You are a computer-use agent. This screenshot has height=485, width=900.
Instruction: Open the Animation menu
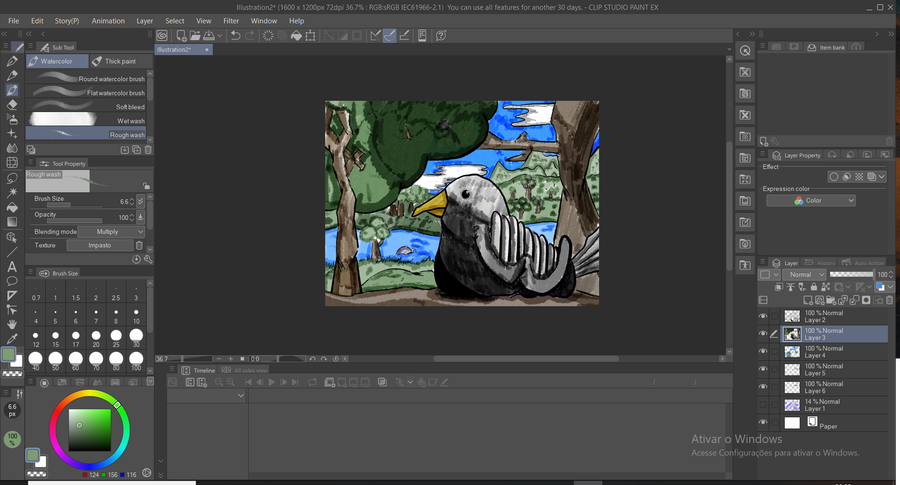108,21
